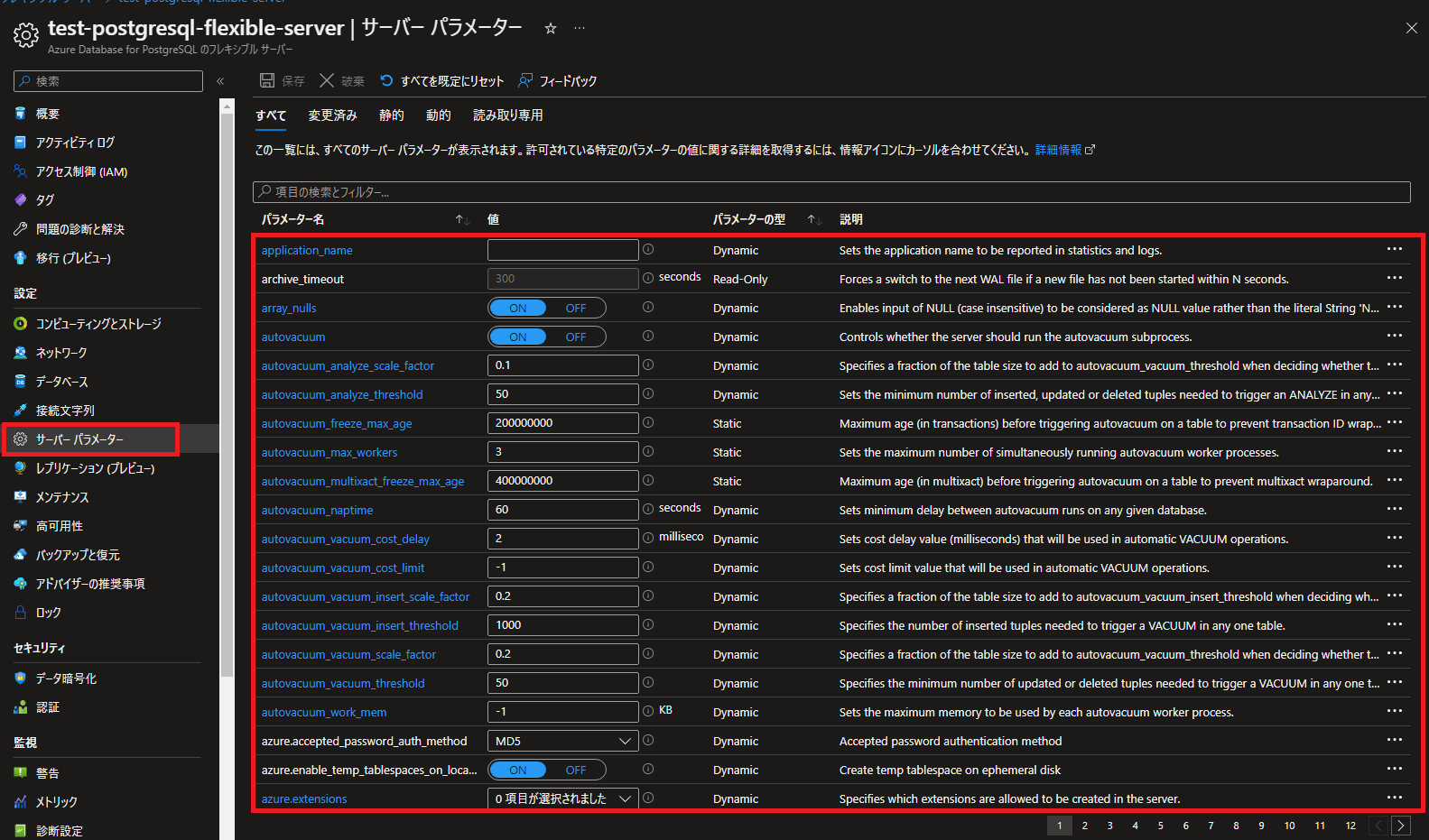Viewport: 1429px width, 840px height.
Task: Click the 接続文字列 sidebar icon
Action: coord(21,411)
